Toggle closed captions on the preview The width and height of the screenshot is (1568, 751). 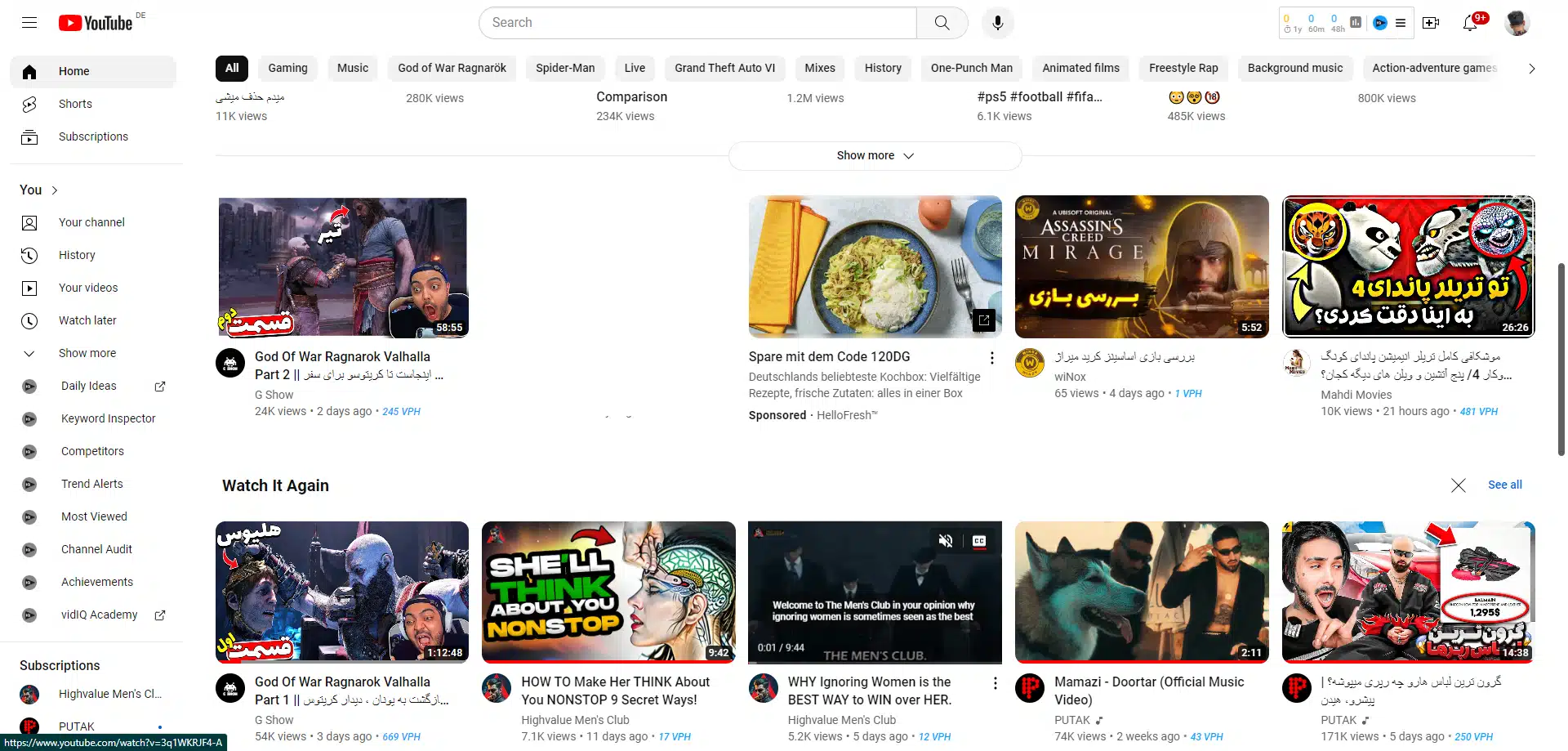[979, 541]
